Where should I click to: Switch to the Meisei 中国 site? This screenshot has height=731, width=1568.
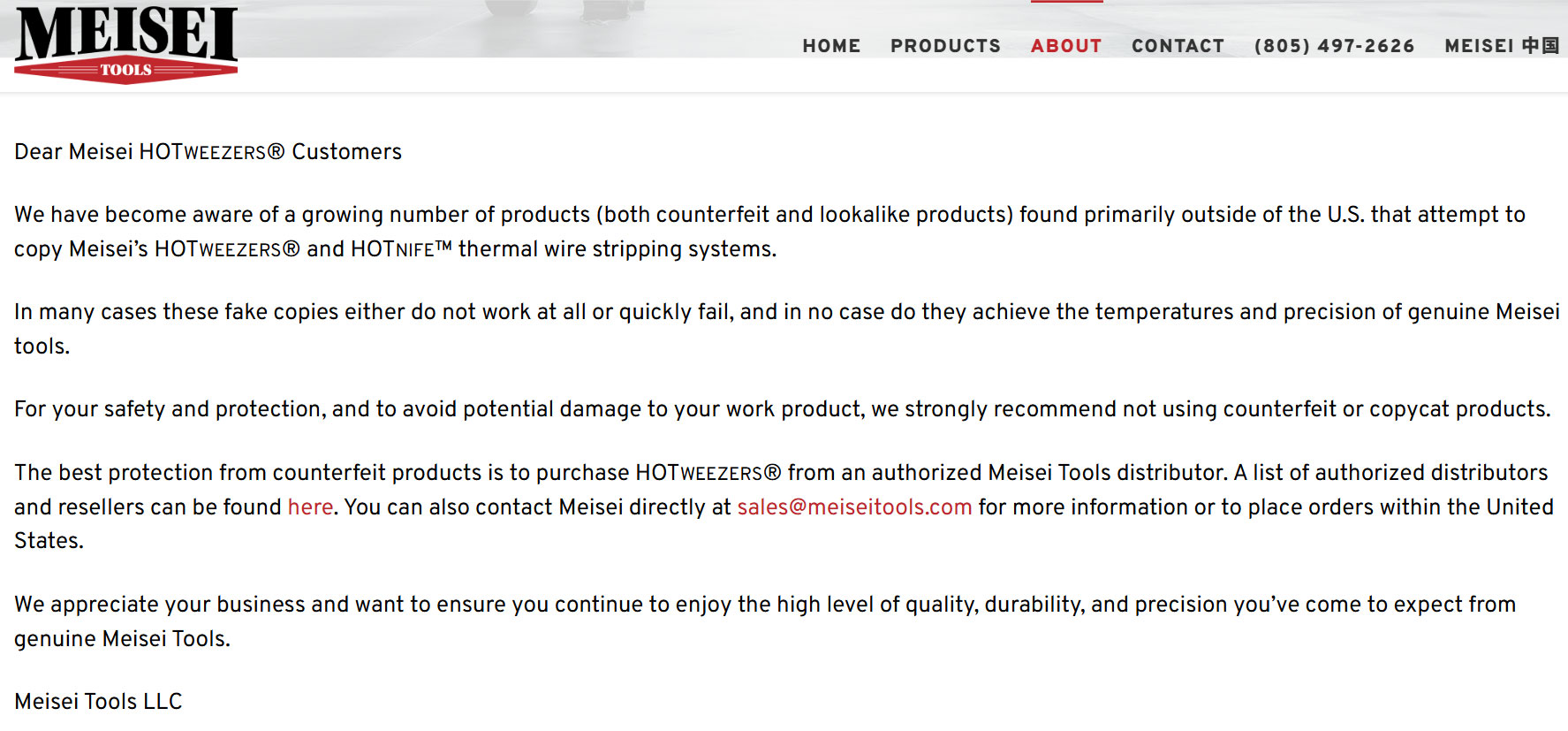[x=1501, y=46]
